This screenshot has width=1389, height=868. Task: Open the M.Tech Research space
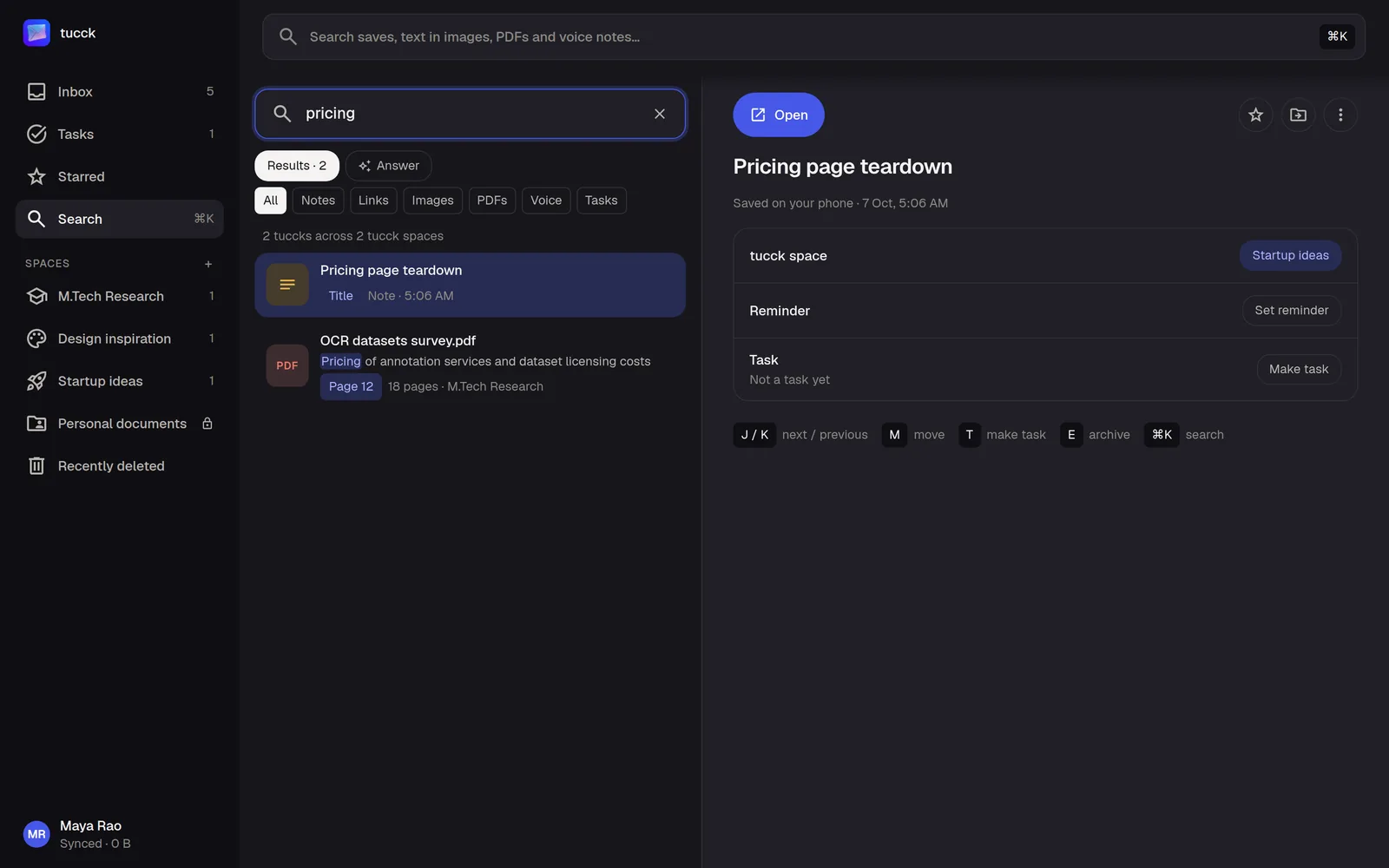(x=120, y=297)
